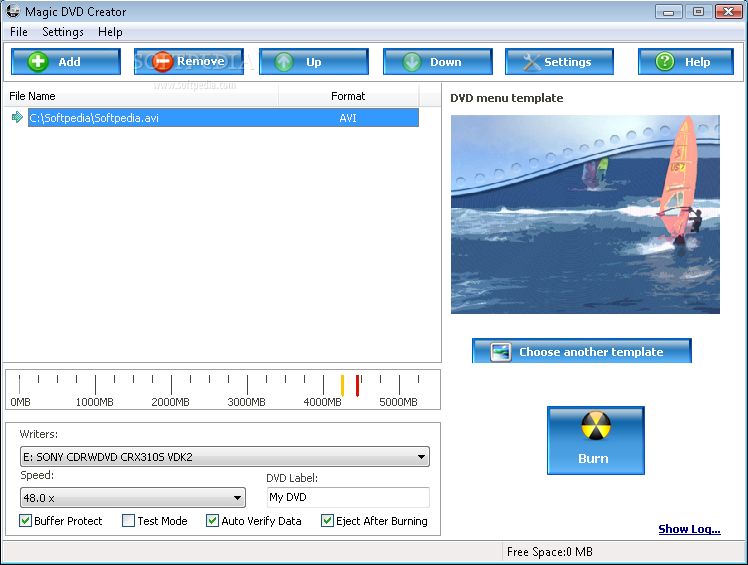Viewport: 748px width, 565px height.
Task: Open the Writers drive dropdown
Action: (x=225, y=457)
